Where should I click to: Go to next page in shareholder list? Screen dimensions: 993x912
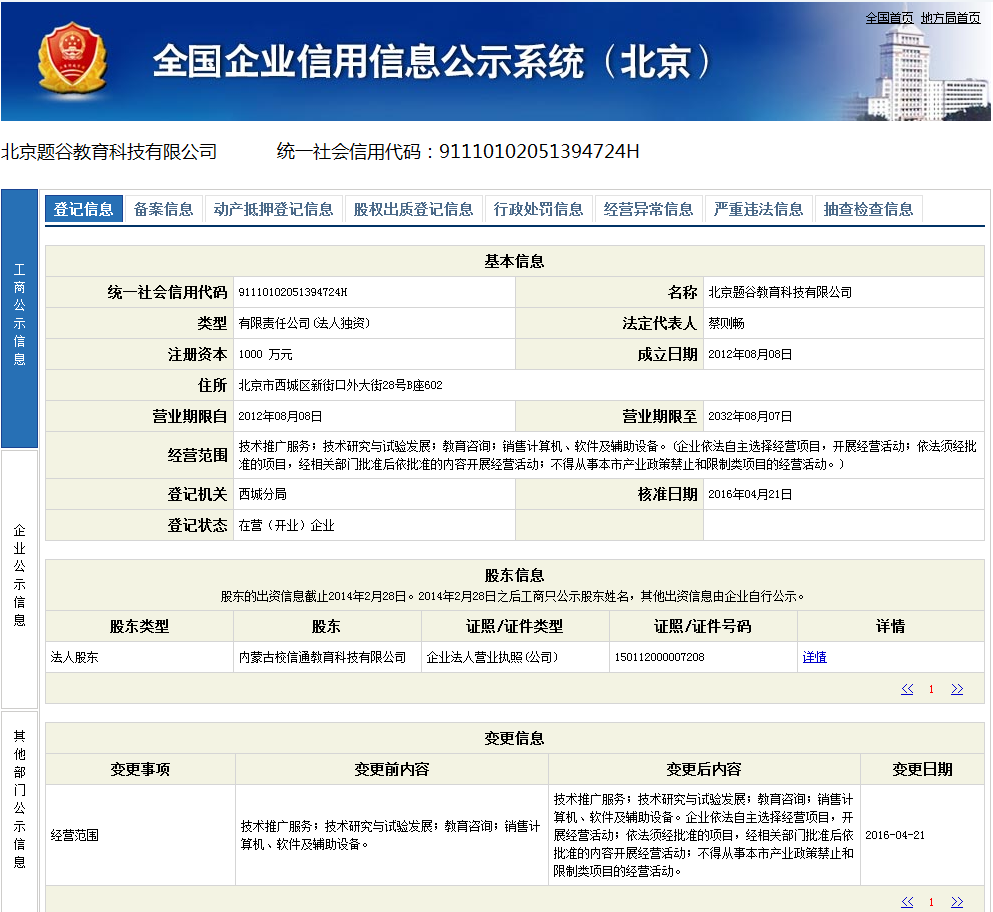[x=957, y=689]
